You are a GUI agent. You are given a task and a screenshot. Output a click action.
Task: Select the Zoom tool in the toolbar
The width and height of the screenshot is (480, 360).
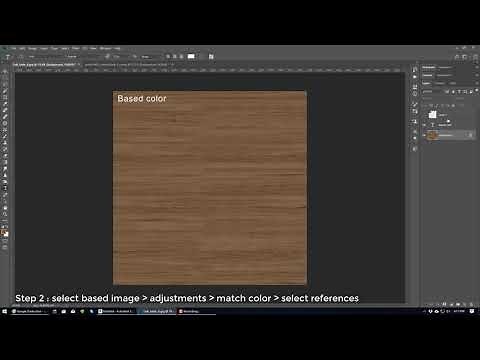5,214
